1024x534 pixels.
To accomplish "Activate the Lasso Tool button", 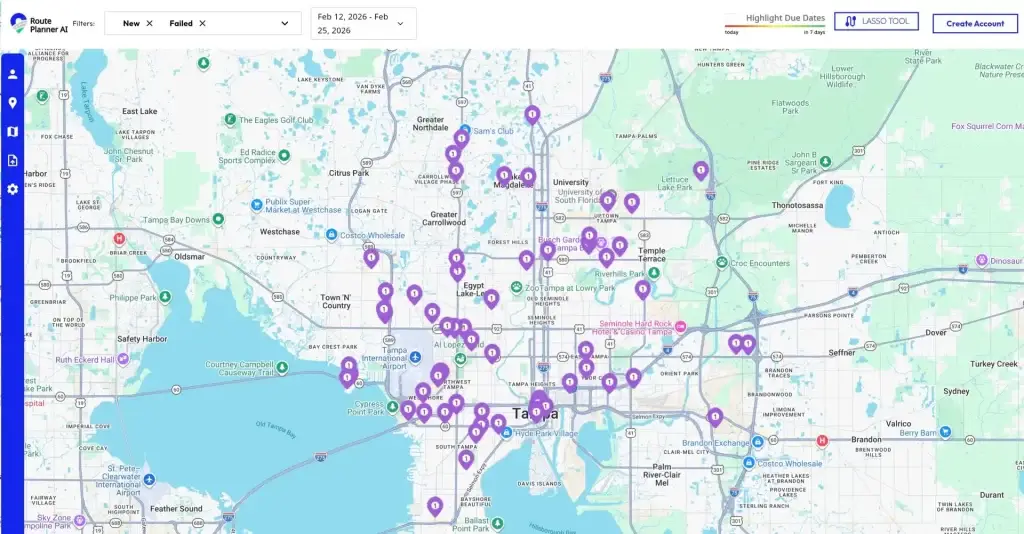I will [876, 21].
